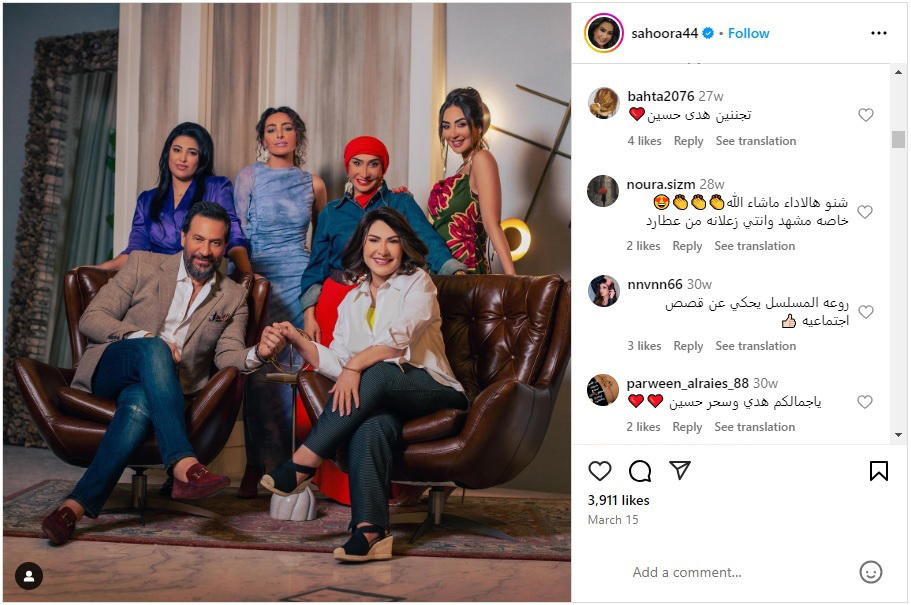The image size is (911, 605).
Task: Click the comments scrollbar thumb
Action: (x=898, y=139)
